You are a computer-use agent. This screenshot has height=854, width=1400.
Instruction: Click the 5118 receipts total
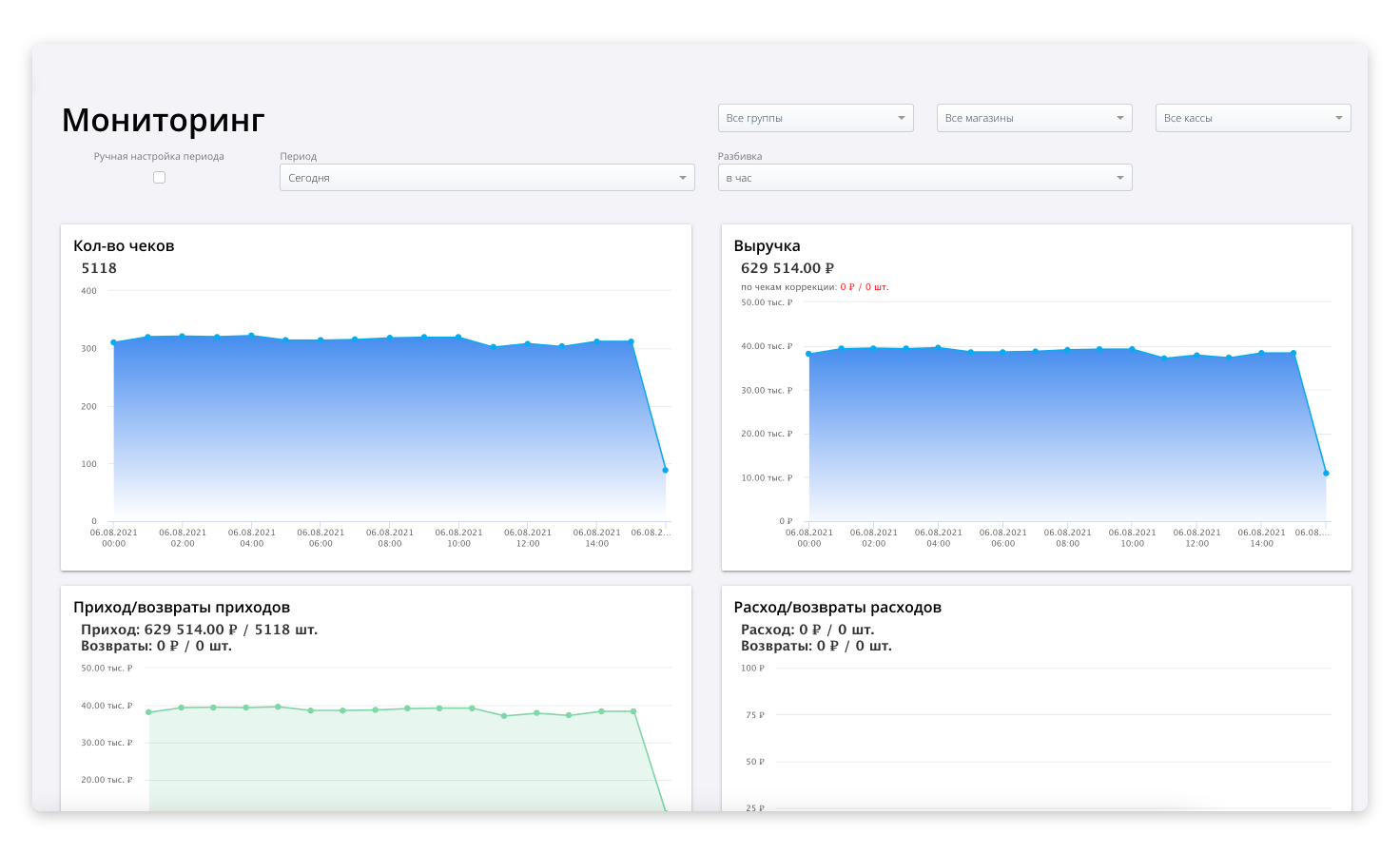[x=99, y=268]
